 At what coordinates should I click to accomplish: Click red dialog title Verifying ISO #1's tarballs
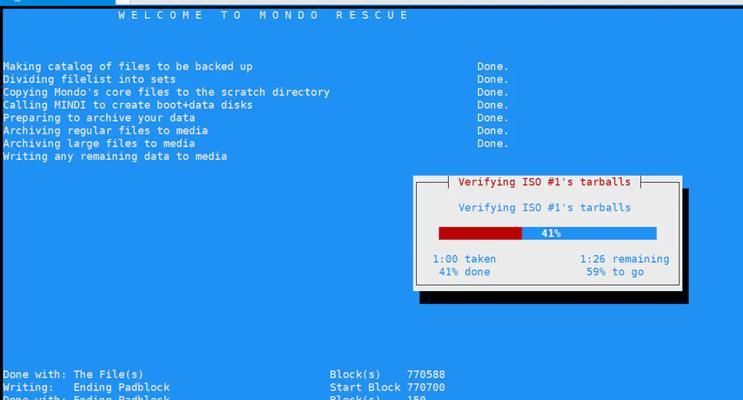(544, 182)
